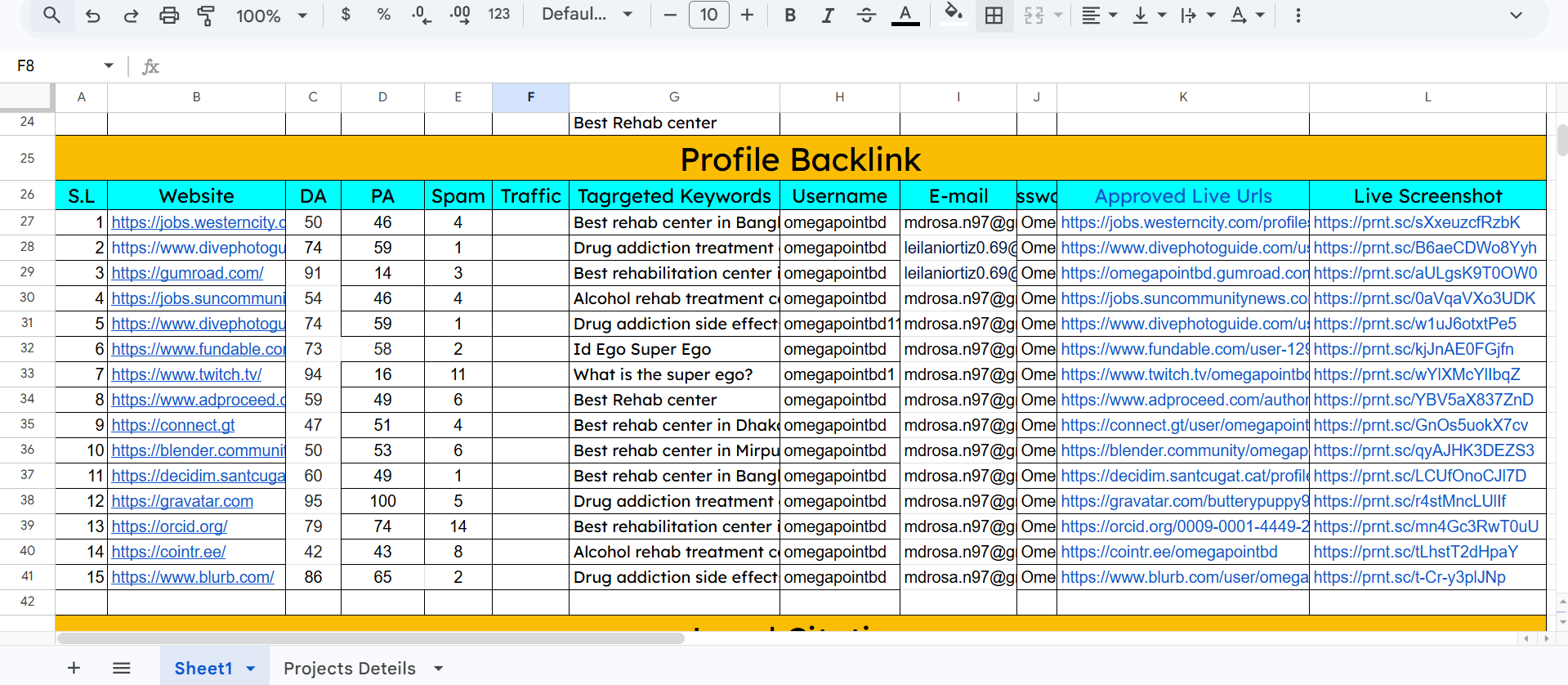Open horizontal align dropdown
The image size is (1568, 685).
1099,15
